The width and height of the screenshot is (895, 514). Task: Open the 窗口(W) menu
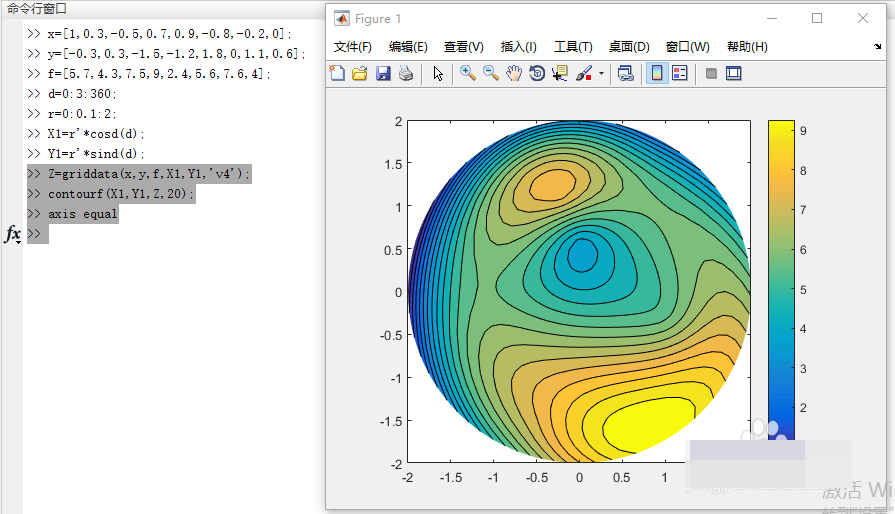pyautogui.click(x=688, y=47)
